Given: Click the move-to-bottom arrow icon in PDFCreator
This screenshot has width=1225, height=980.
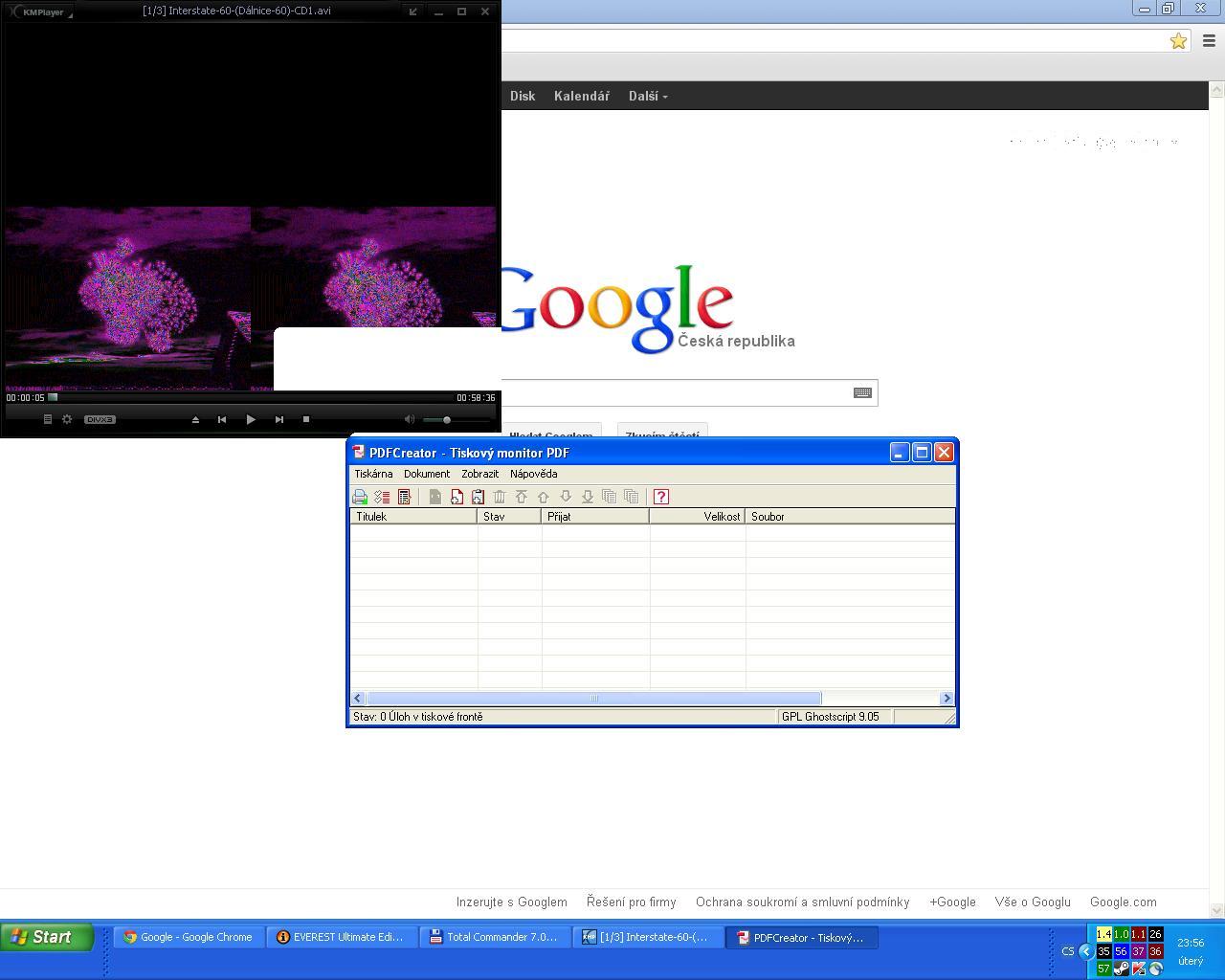Looking at the screenshot, I should (x=588, y=497).
